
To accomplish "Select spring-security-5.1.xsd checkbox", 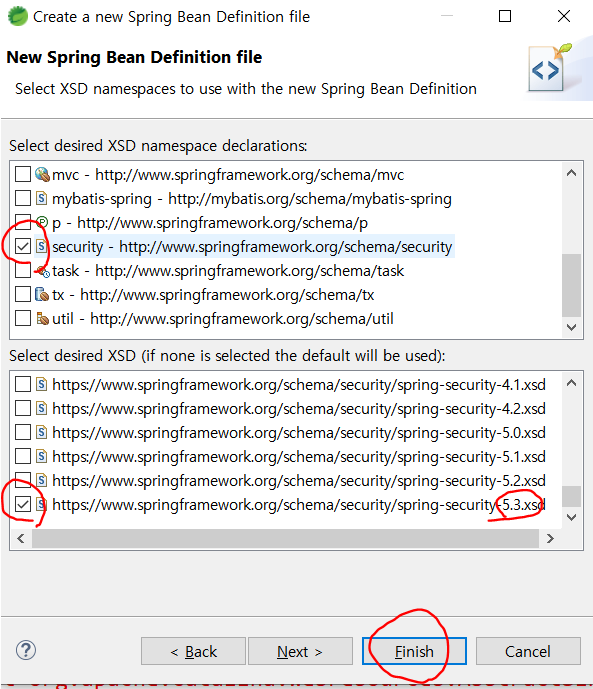I will coord(23,456).
